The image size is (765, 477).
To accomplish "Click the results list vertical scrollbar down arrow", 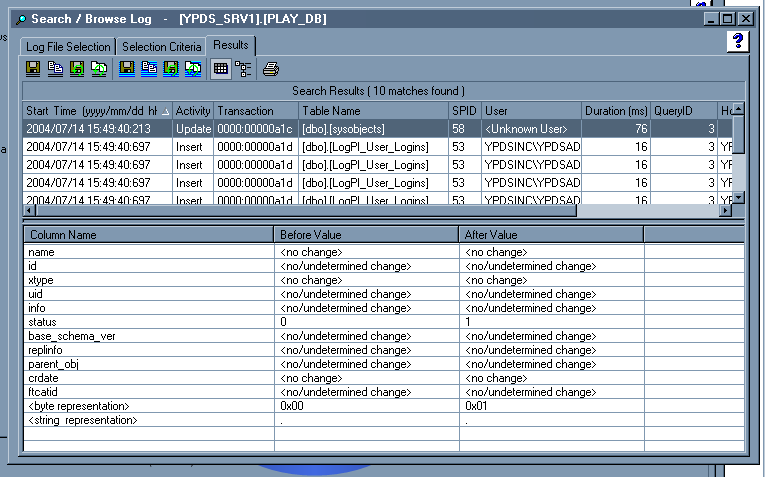I will (x=739, y=196).
